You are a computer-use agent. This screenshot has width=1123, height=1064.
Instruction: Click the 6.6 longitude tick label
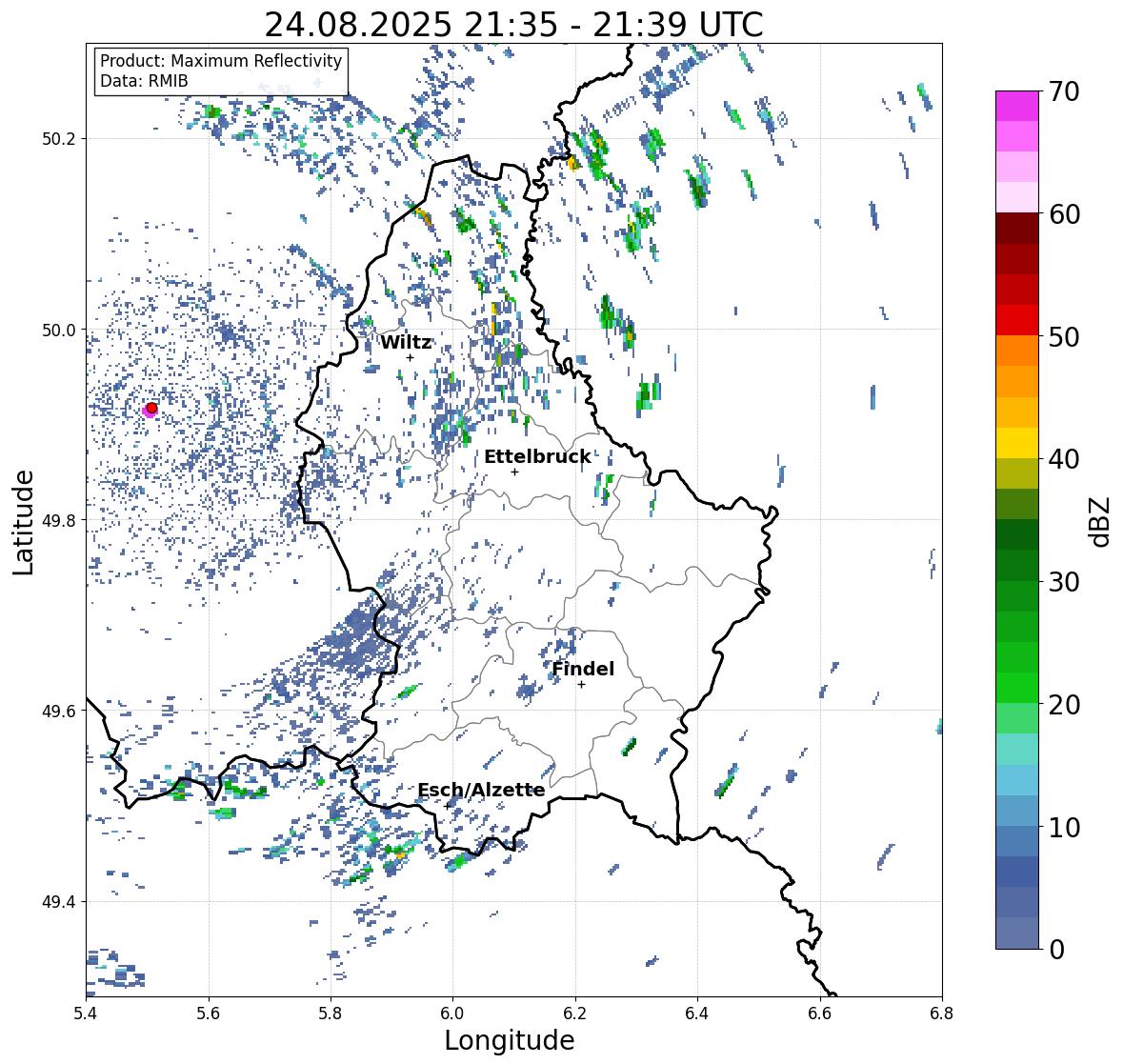pyautogui.click(x=820, y=1013)
